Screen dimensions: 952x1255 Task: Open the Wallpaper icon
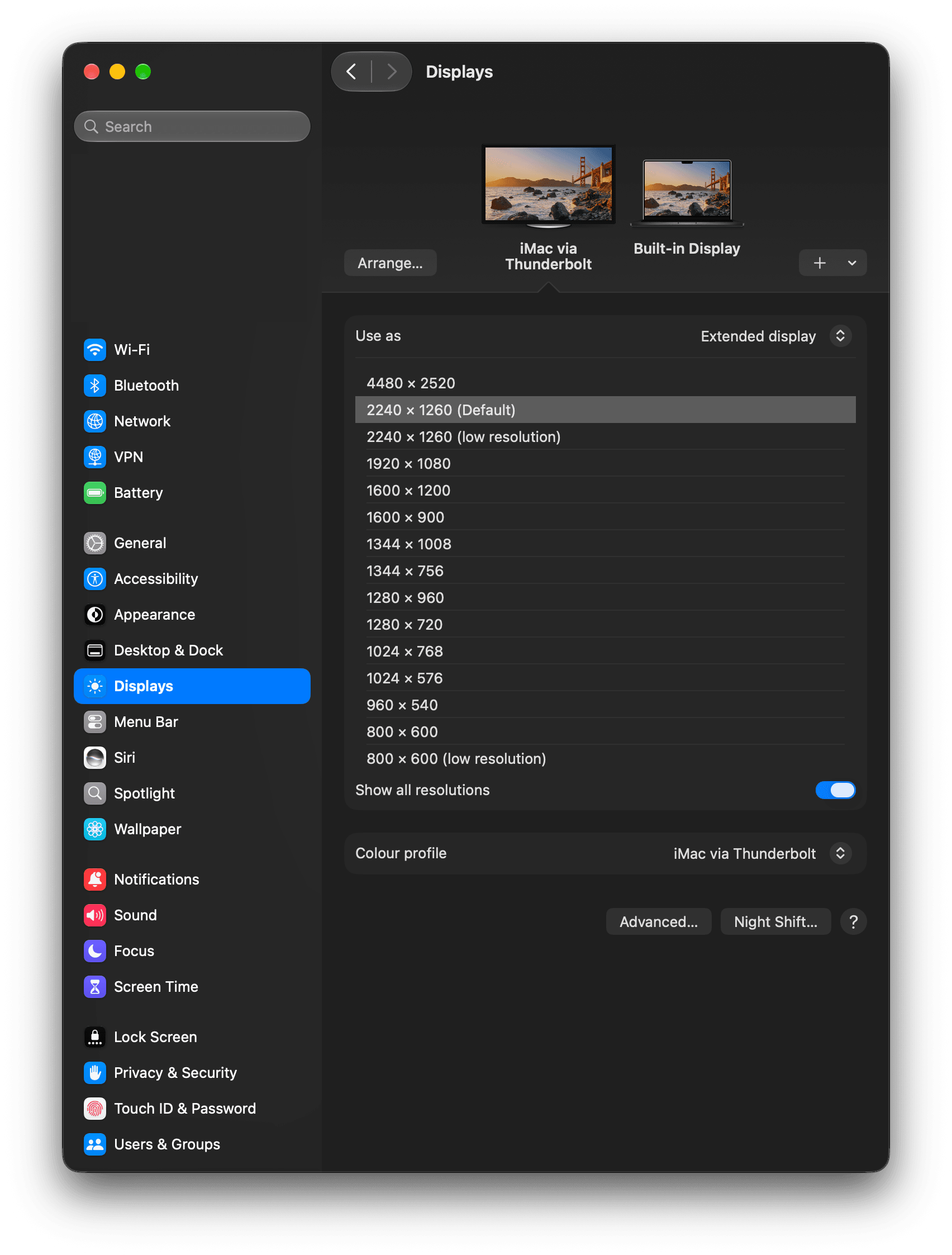[x=95, y=829]
